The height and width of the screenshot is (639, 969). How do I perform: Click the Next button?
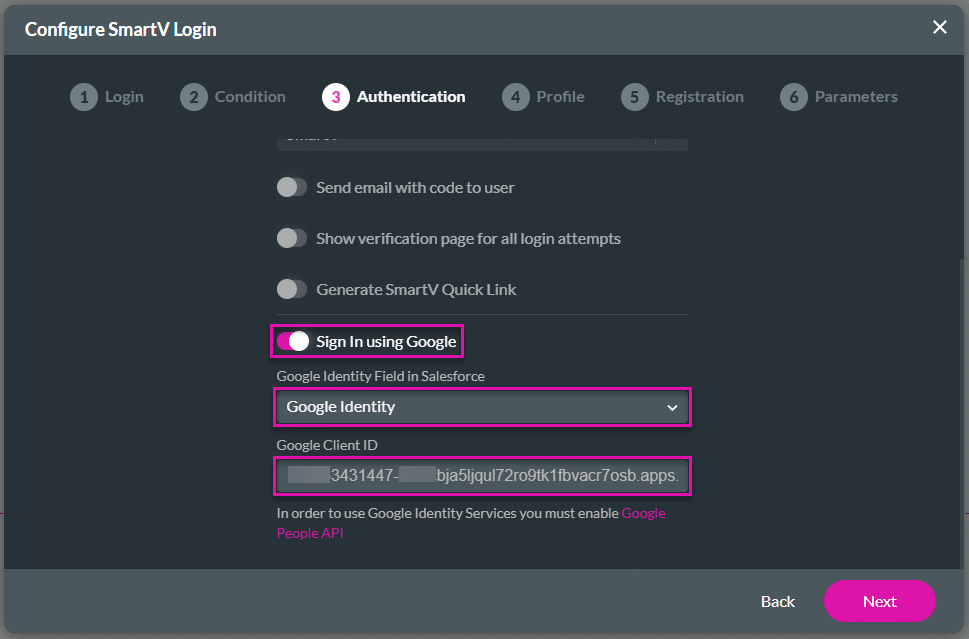point(879,601)
